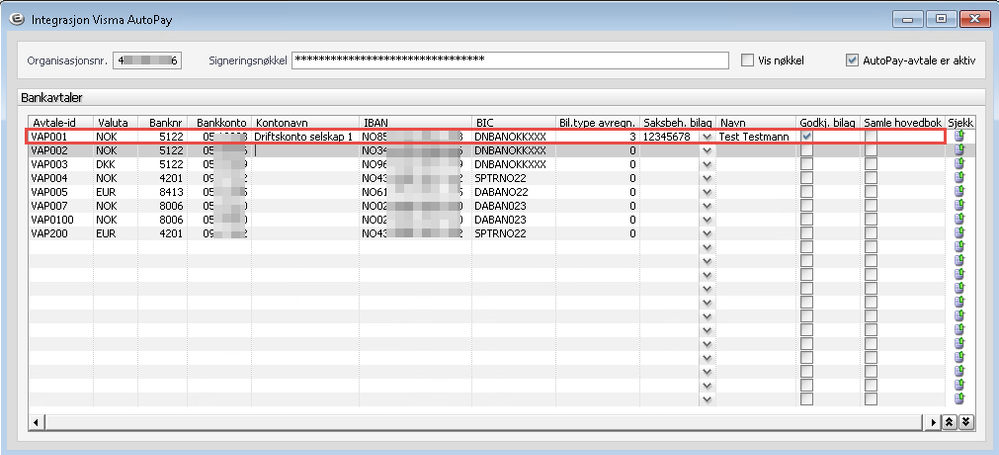Image resolution: width=999 pixels, height=455 pixels.
Task: Select the VAP007 Avtale-id cell
Action: [61, 206]
